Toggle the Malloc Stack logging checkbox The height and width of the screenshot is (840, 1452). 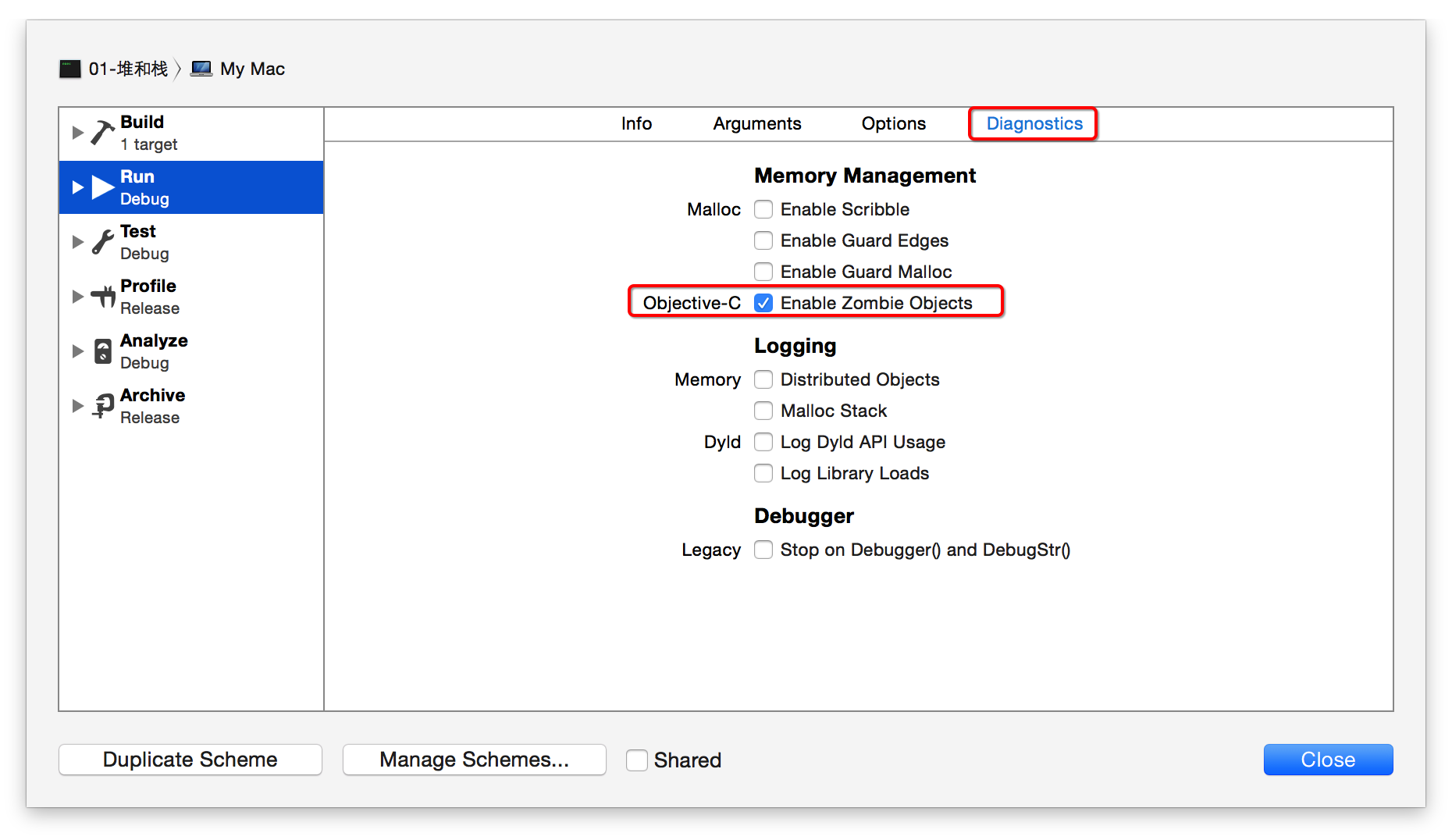coord(763,411)
